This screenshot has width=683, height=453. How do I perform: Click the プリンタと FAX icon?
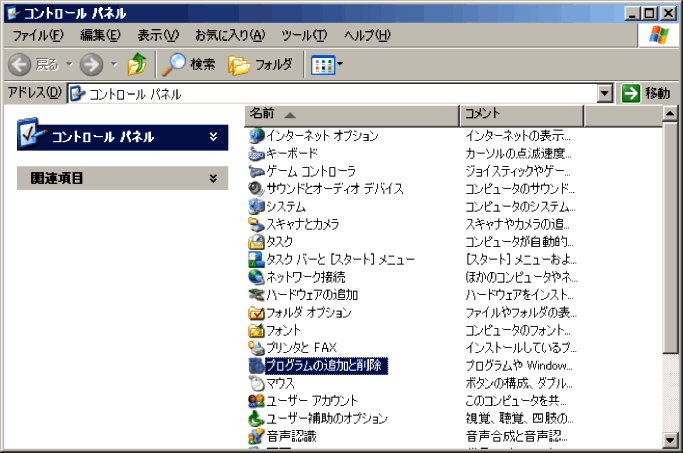pyautogui.click(x=256, y=348)
